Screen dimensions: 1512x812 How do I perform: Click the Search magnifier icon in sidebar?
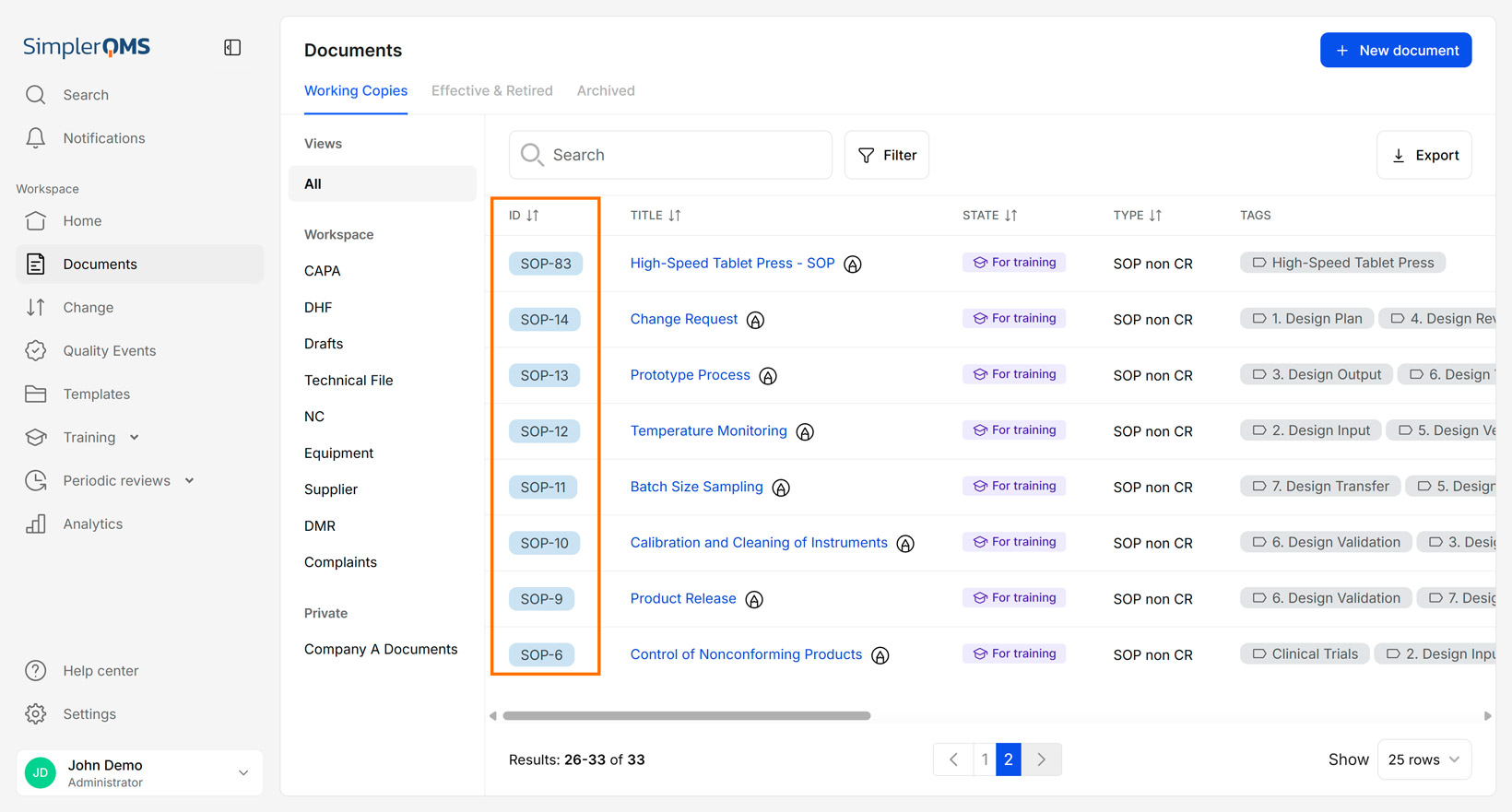point(36,95)
